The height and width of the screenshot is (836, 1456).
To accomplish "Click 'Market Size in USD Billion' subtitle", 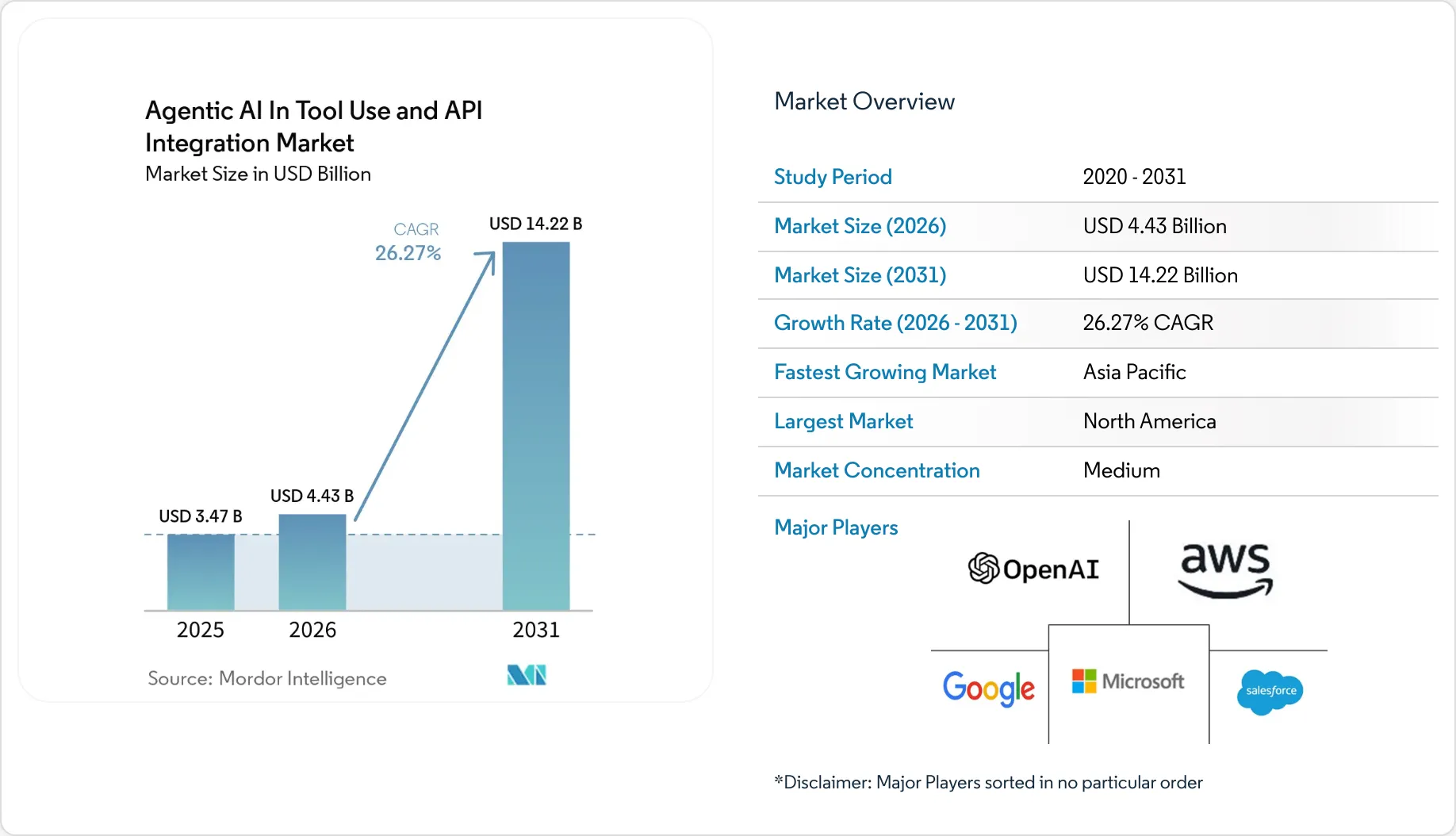I will tap(258, 174).
